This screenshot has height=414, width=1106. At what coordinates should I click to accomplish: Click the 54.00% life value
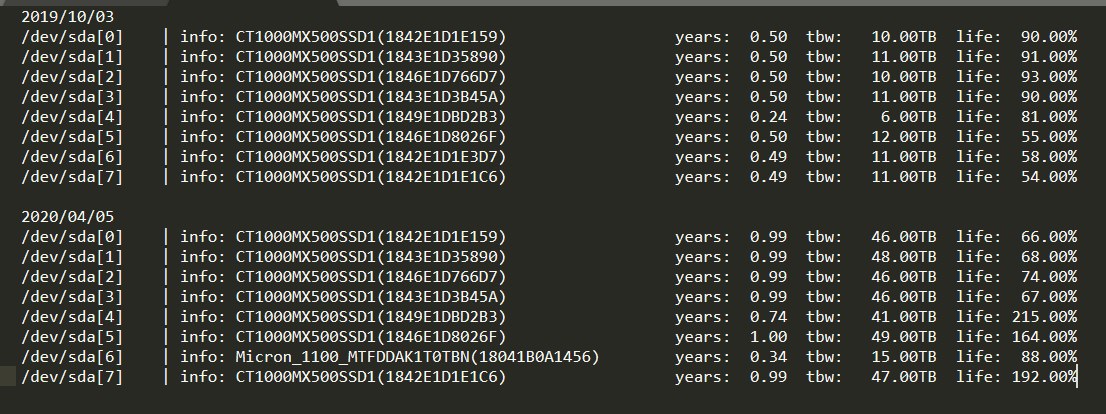pos(1048,176)
